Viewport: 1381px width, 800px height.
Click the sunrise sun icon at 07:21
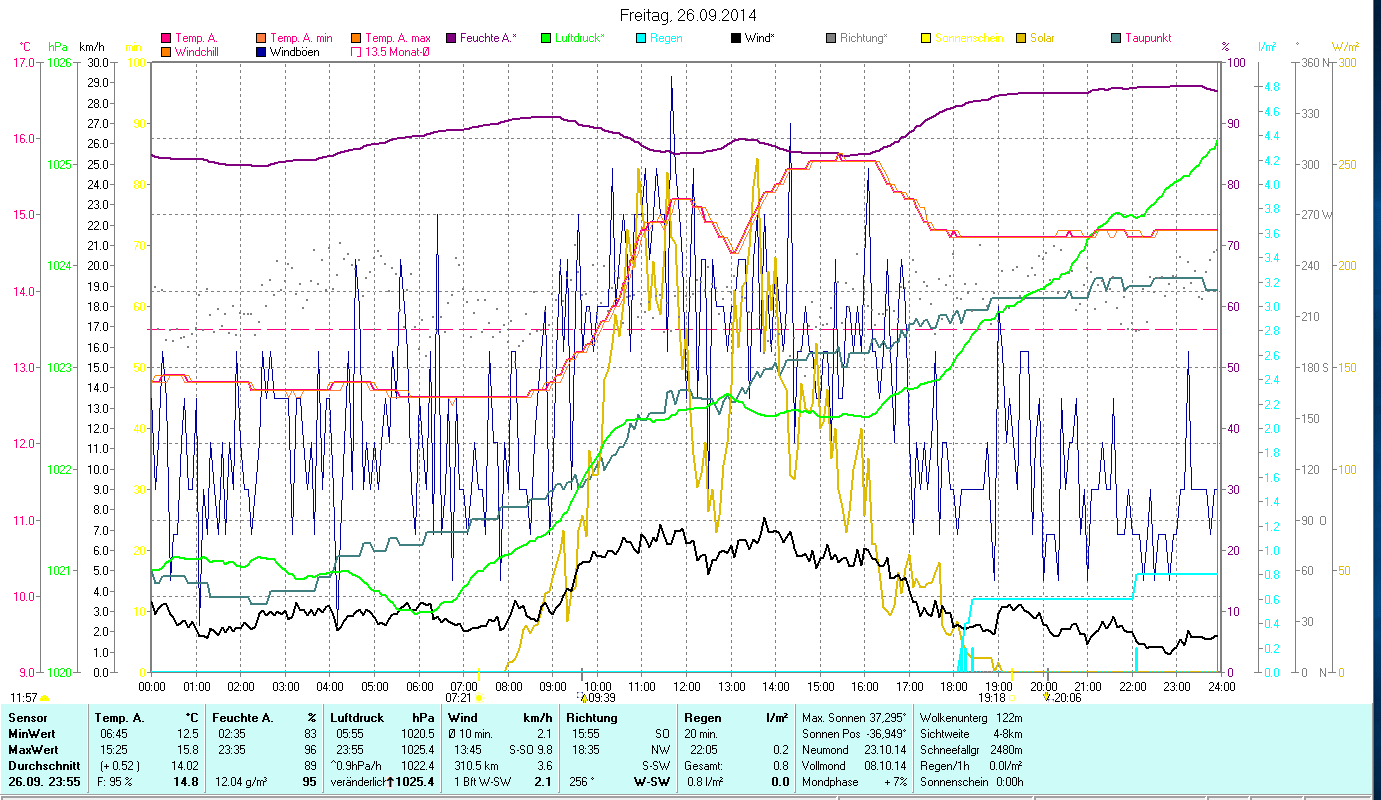(x=478, y=698)
